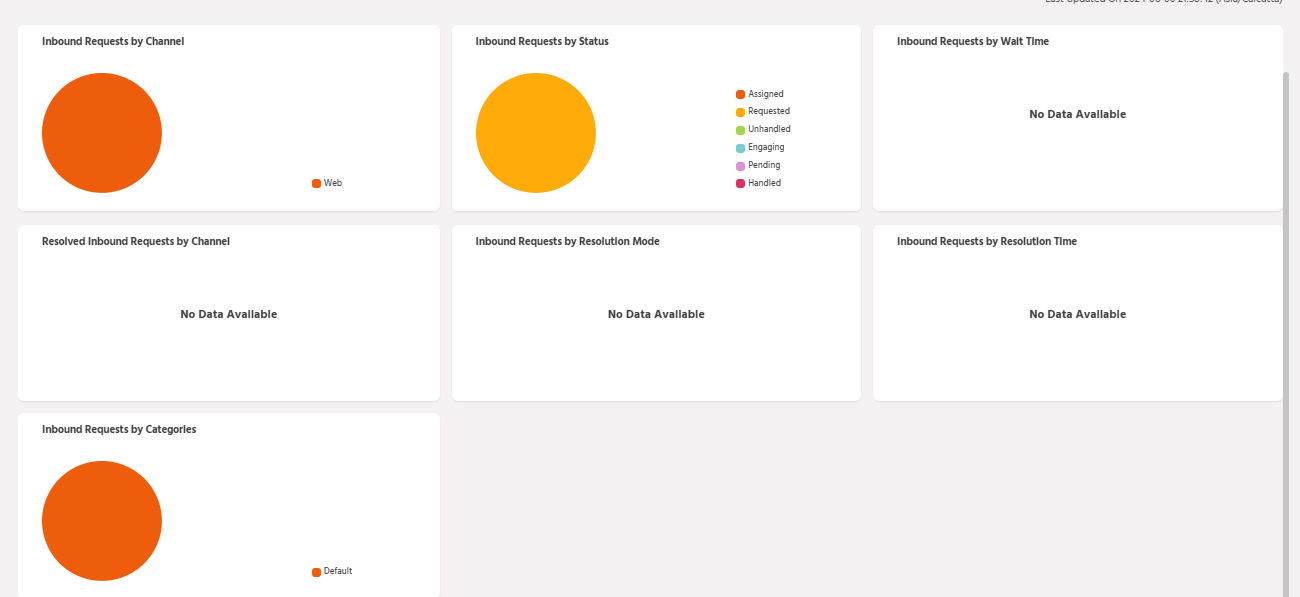Click the Inbound Requests by Wait Time heading

tap(972, 42)
